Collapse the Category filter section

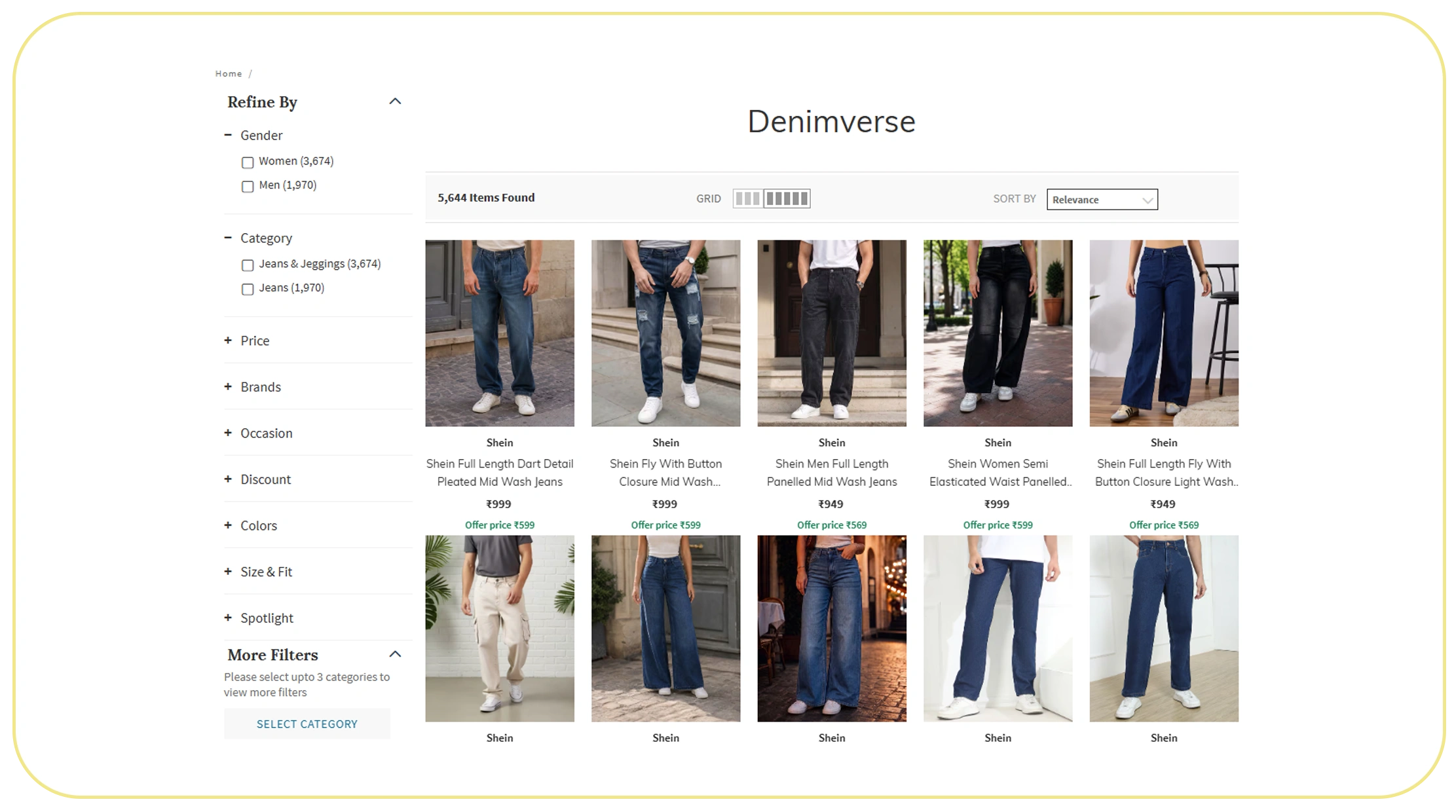click(x=228, y=238)
